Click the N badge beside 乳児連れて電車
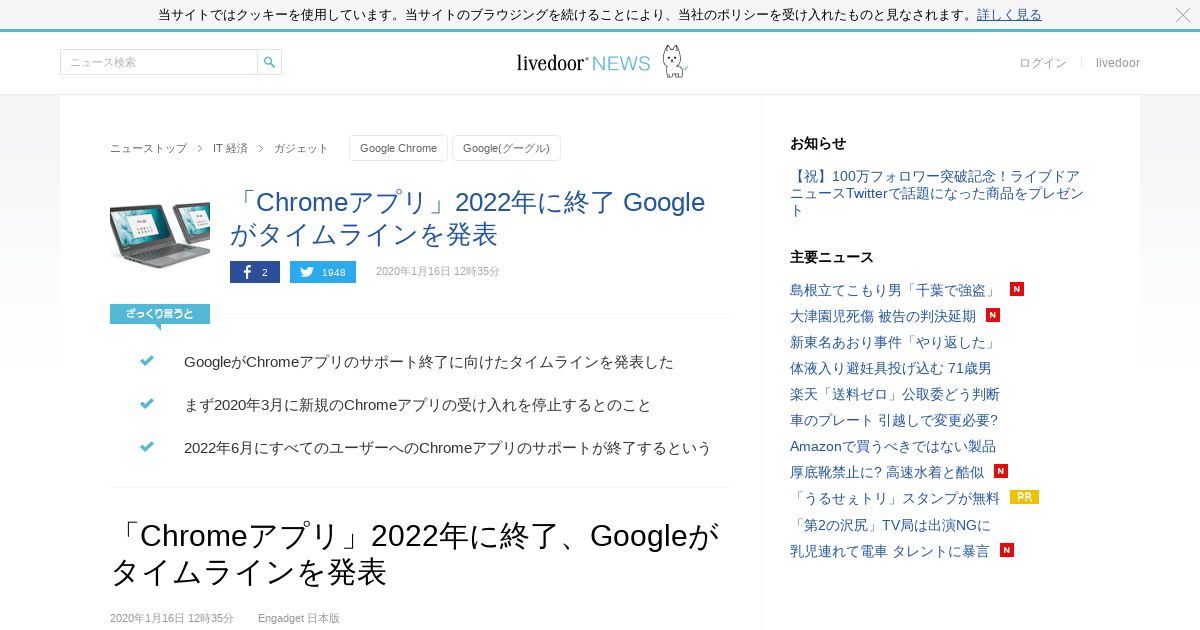1200x630 pixels. coord(1007,550)
